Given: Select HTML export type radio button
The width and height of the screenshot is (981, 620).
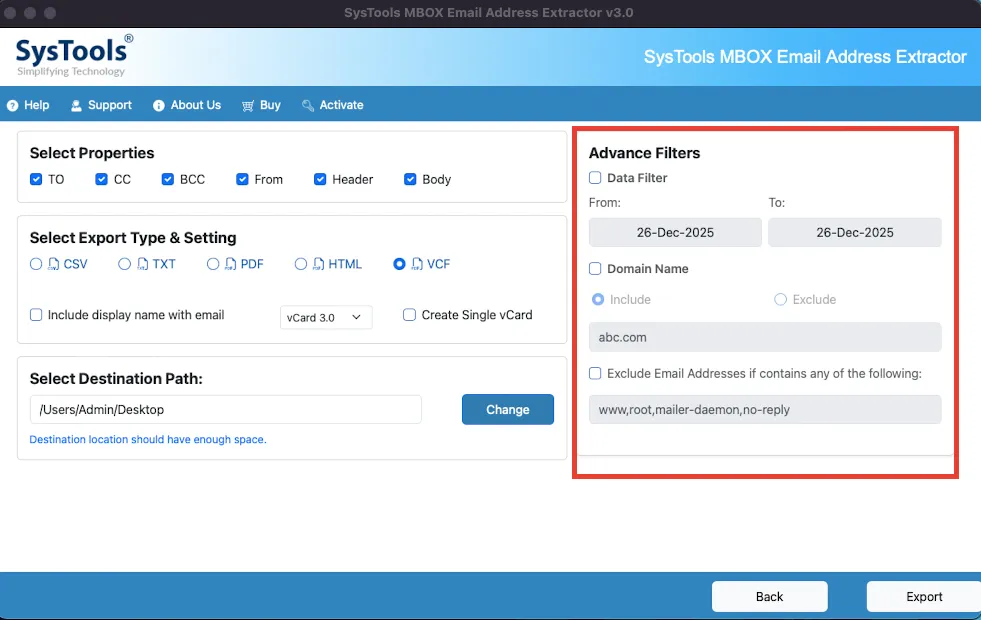Looking at the screenshot, I should click(301, 264).
